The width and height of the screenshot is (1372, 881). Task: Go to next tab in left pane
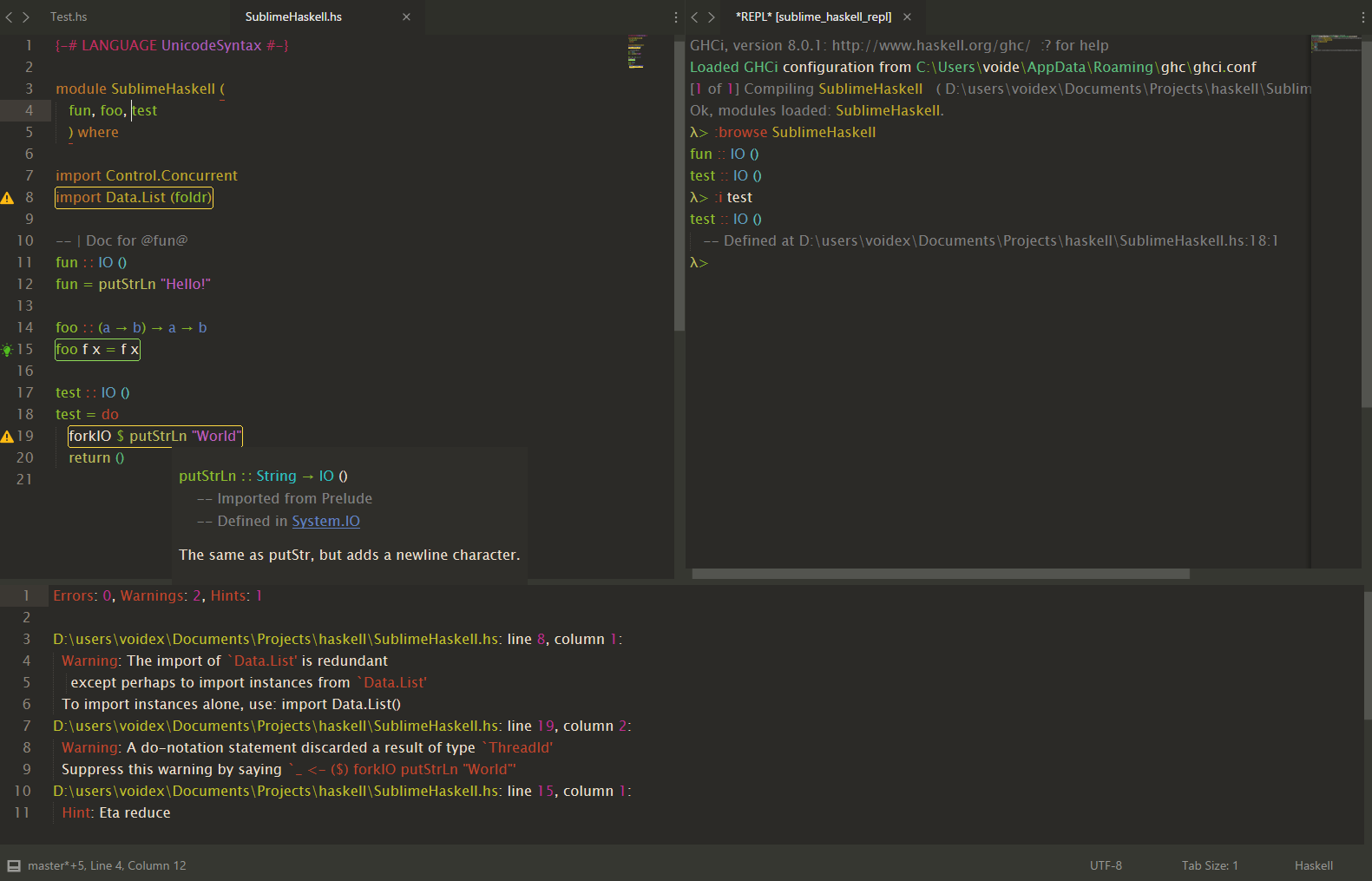[26, 16]
